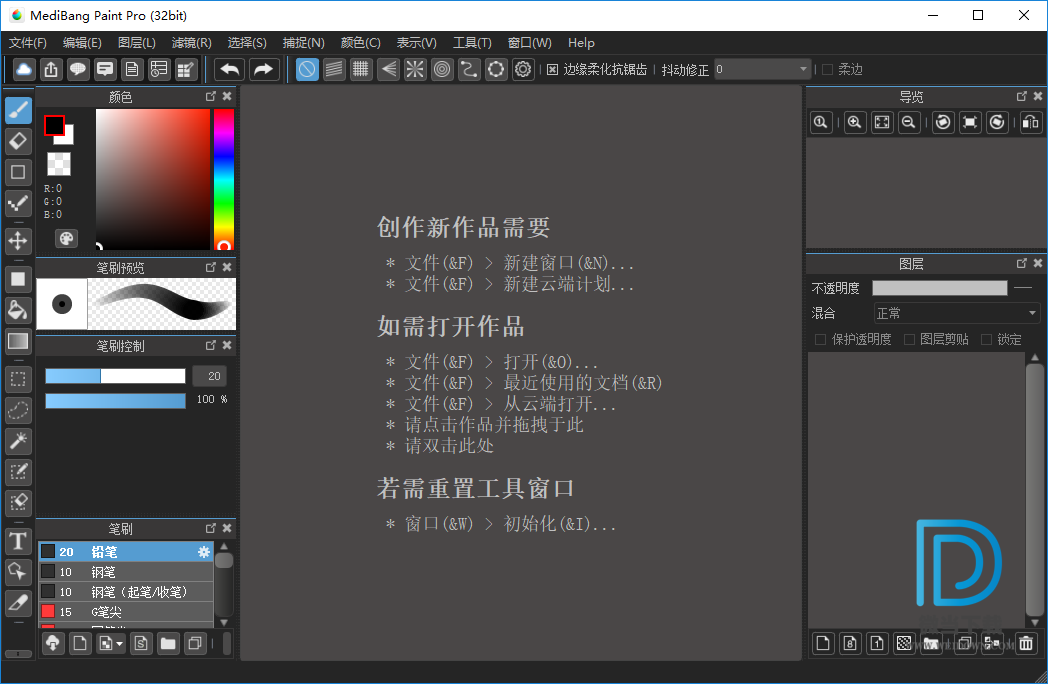1048x684 pixels.
Task: Click the rainbow hue bar
Action: pos(223,179)
